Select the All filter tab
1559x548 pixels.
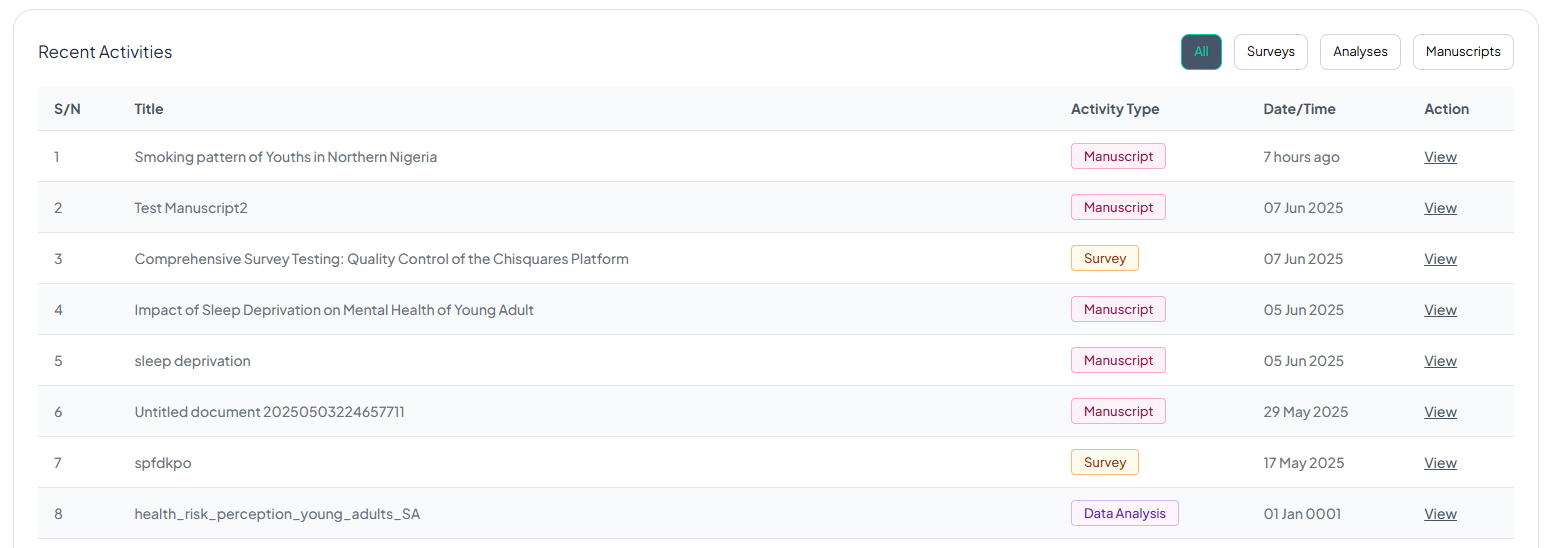point(1201,52)
